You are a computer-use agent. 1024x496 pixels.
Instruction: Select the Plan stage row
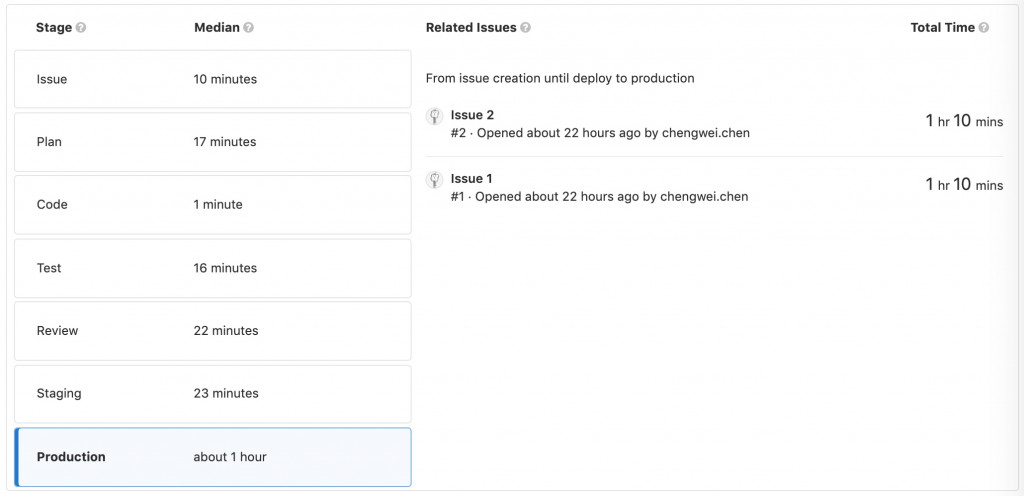[x=212, y=142]
